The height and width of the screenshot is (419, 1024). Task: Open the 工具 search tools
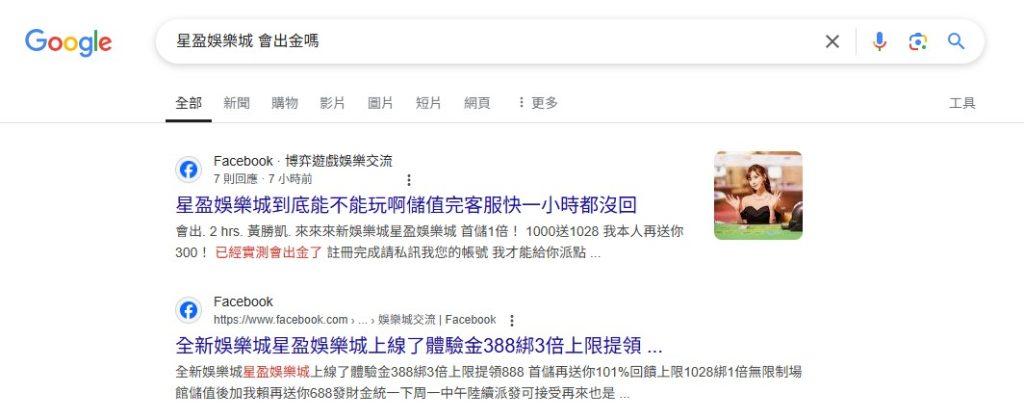962,102
